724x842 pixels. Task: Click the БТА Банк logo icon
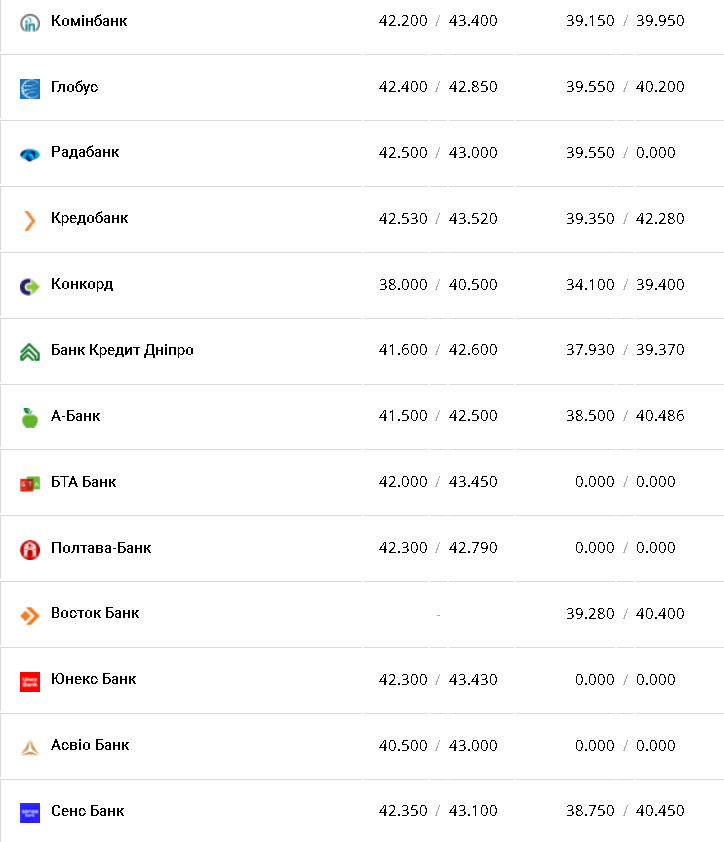tap(30, 484)
